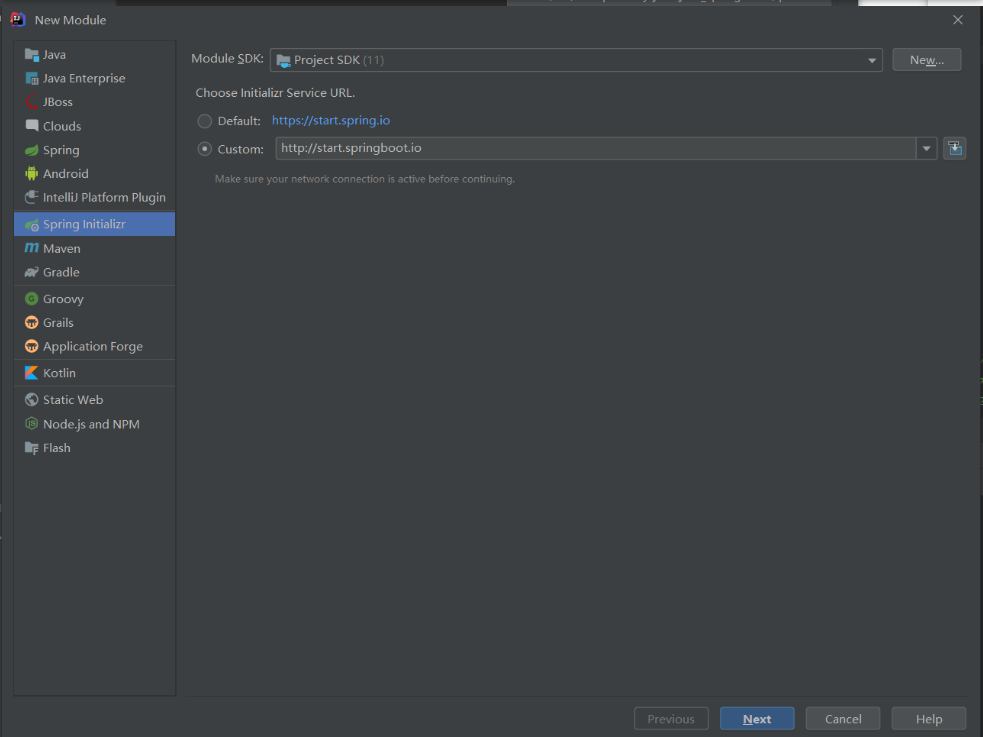Click the Maven m icon

31,248
